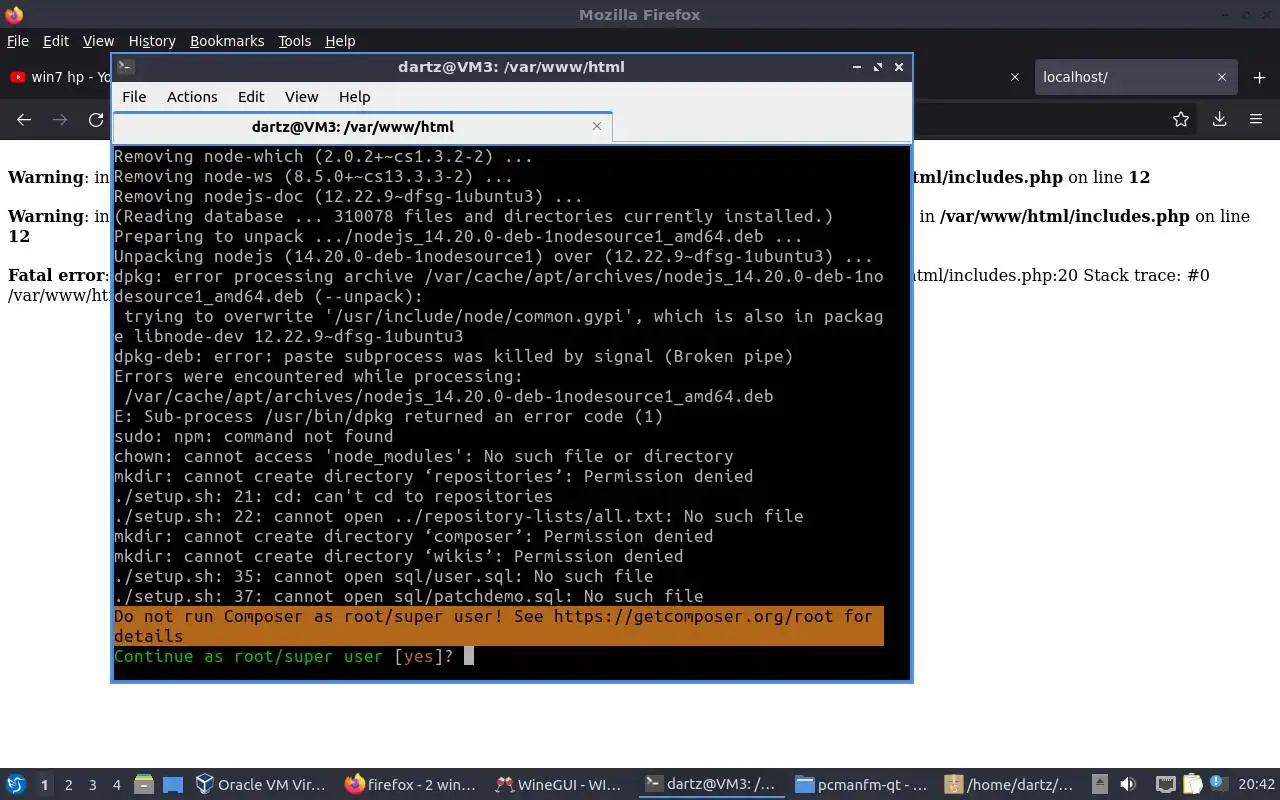Open update notifier tray icon
The image size is (1280, 800).
tap(1218, 785)
